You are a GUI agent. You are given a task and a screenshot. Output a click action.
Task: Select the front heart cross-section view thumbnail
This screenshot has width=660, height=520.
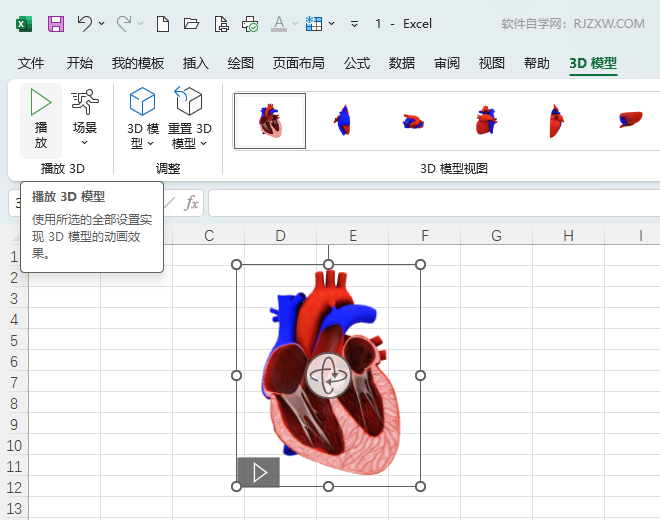click(x=270, y=121)
